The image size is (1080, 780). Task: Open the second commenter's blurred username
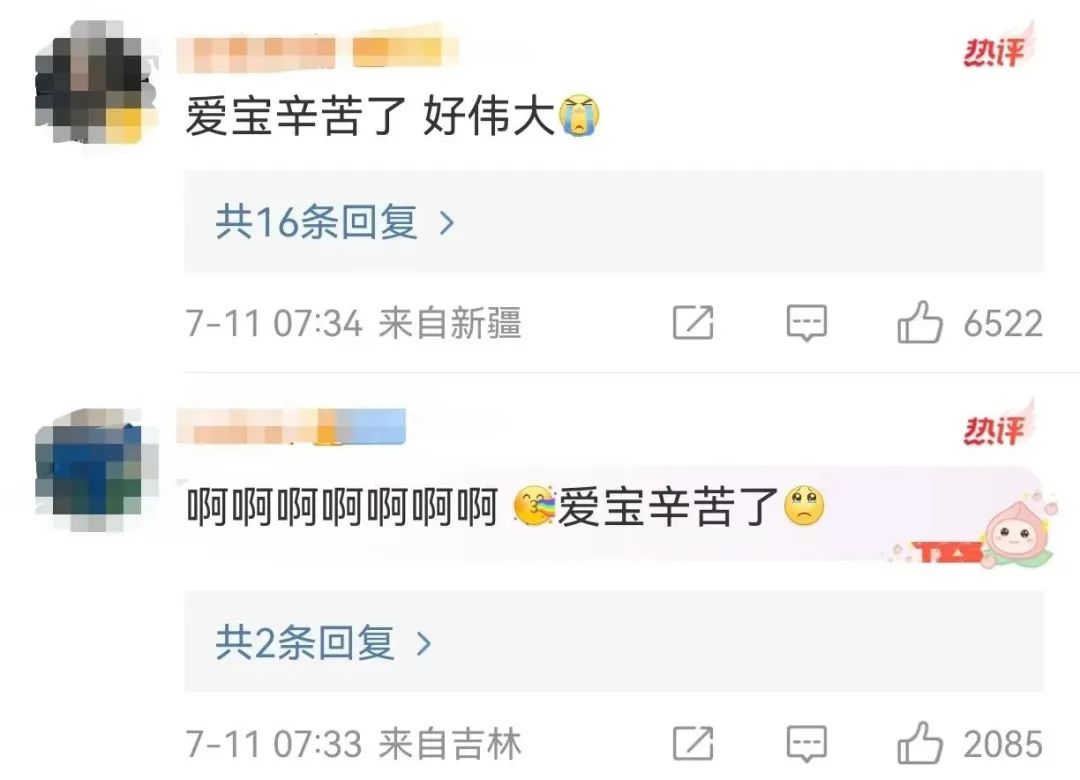291,428
